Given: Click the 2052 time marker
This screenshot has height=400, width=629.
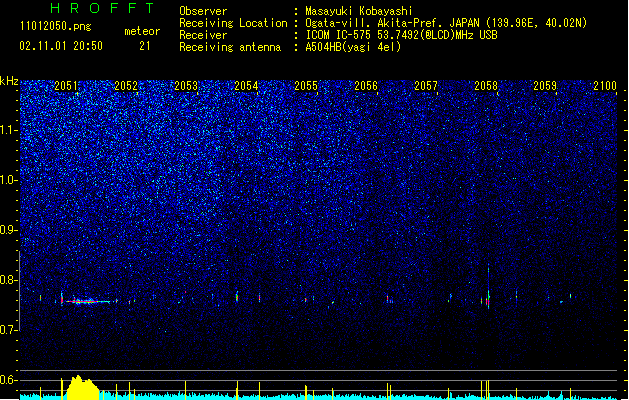Looking at the screenshot, I should tap(126, 86).
